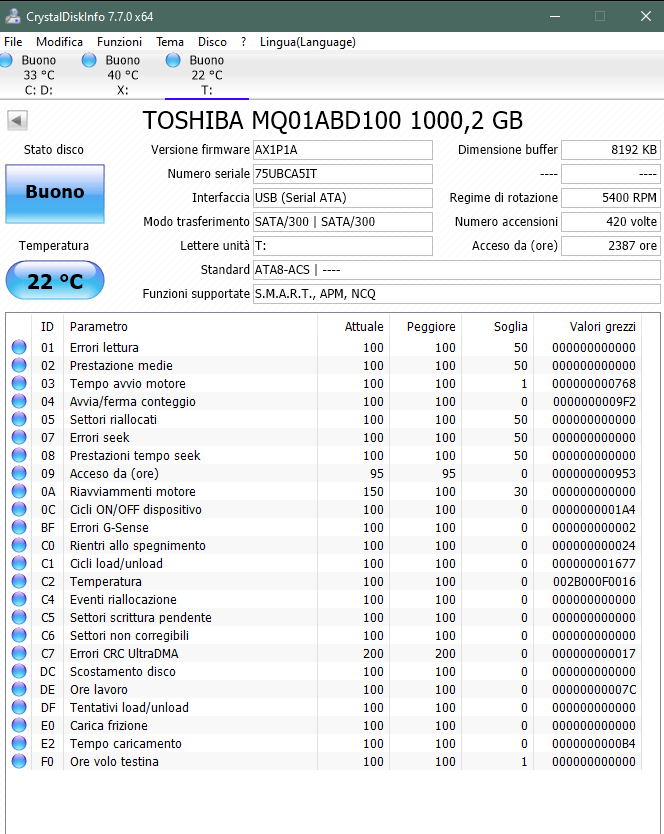Click Acceso da (ore) value 2387 ore
Viewport: 664px width, 834px height.
611,246
